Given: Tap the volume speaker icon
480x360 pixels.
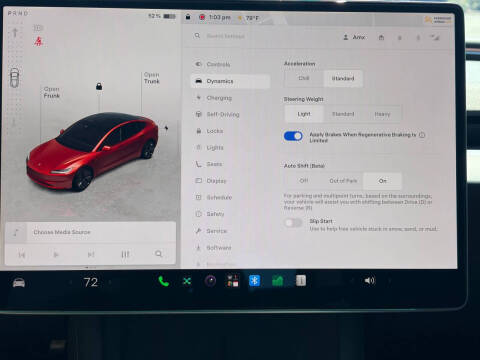Looking at the screenshot, I should 369,281.
